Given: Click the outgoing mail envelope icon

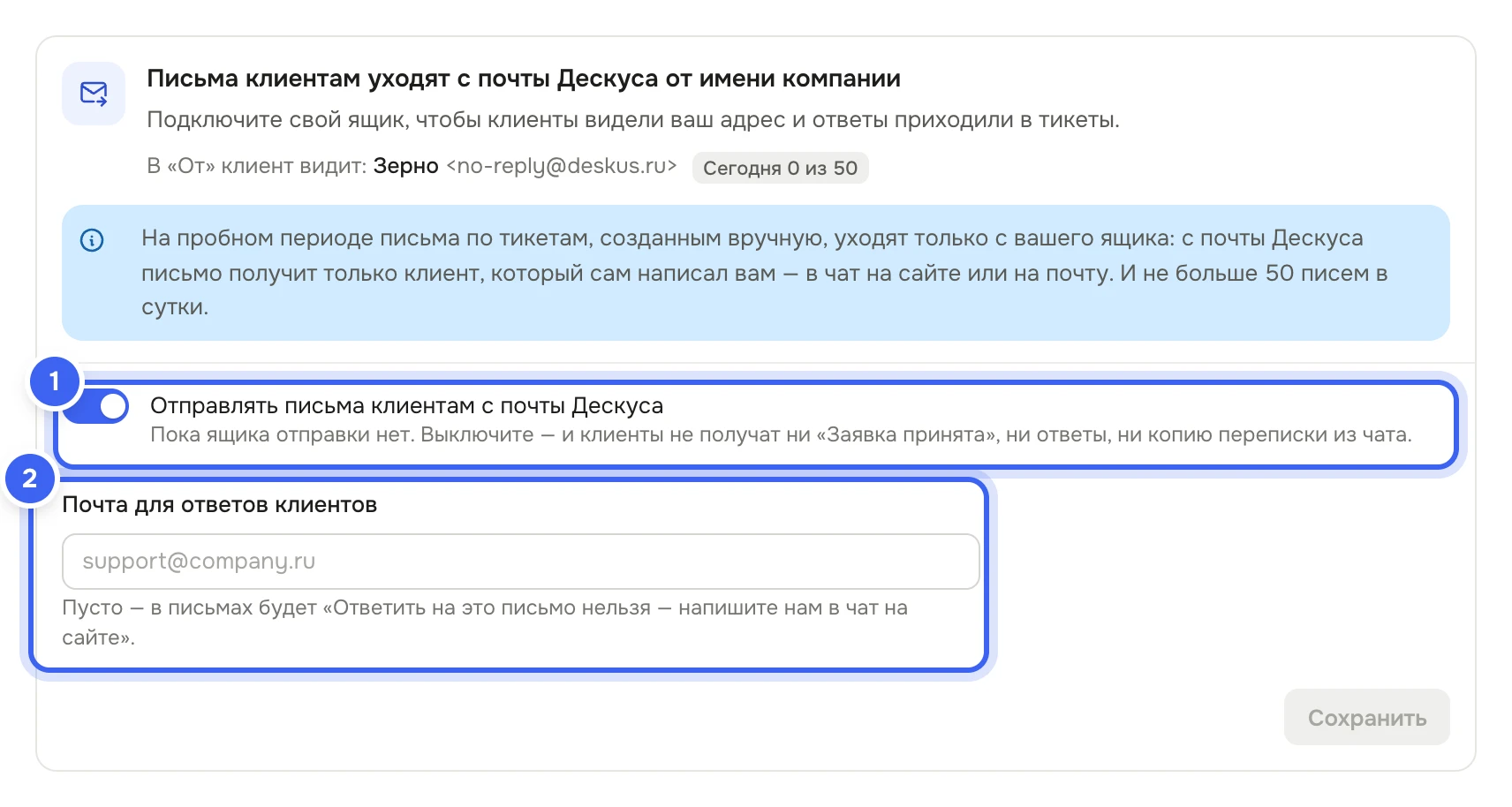Looking at the screenshot, I should (x=94, y=94).
